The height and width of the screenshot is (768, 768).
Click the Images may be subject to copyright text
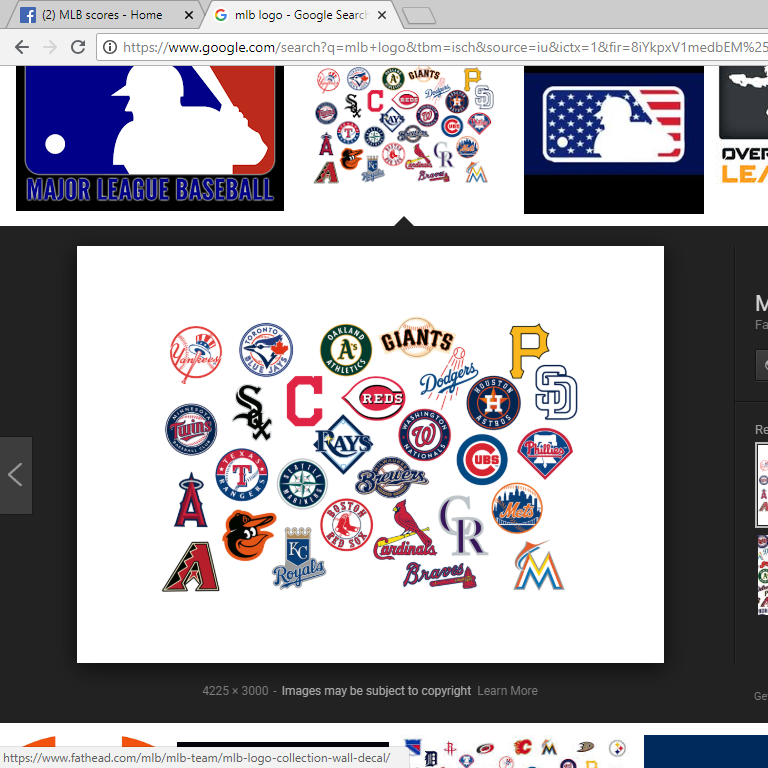(x=376, y=691)
